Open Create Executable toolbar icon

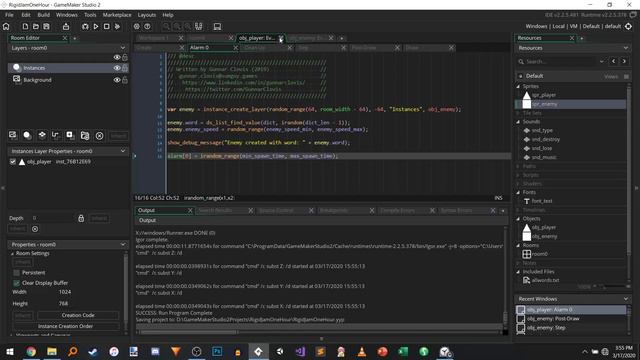coord(66,27)
